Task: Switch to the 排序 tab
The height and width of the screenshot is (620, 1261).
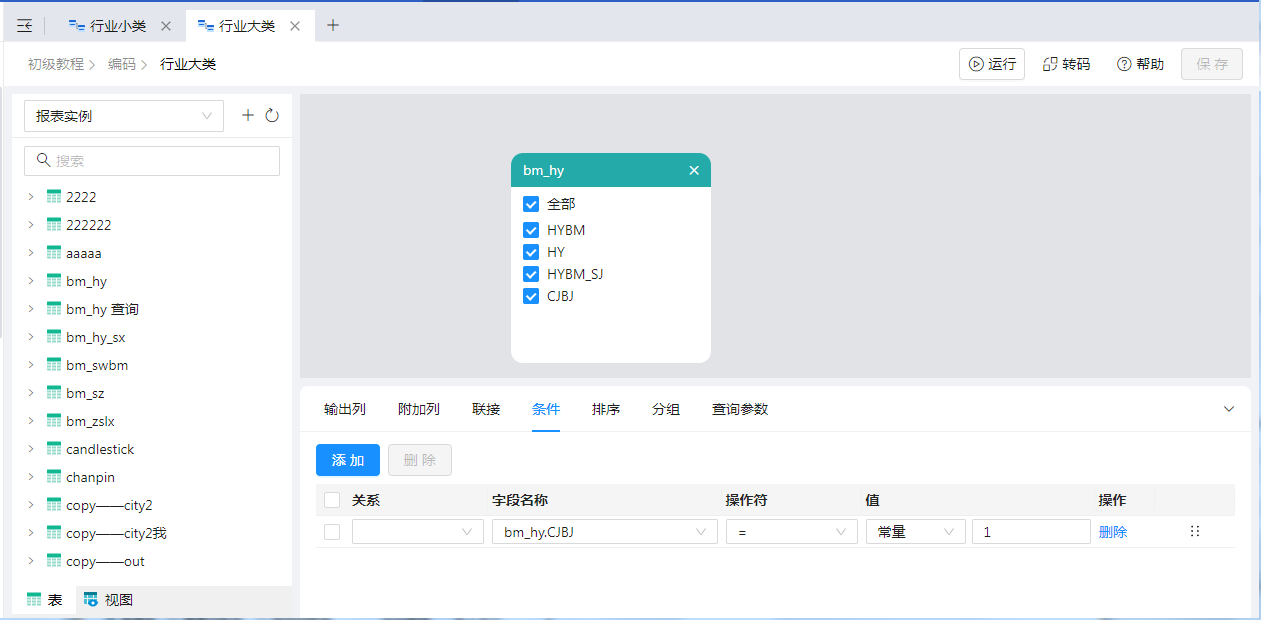Action: pos(606,409)
